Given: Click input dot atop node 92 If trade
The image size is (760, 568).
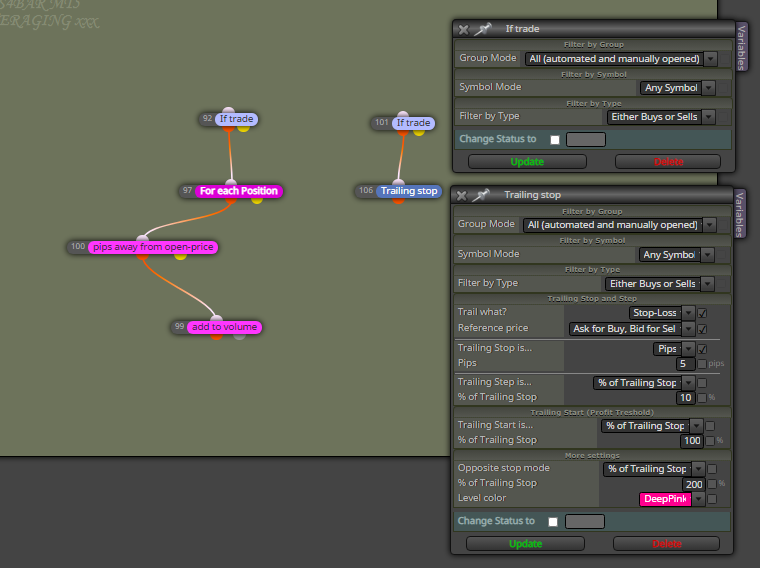Looking at the screenshot, I should tap(228, 111).
